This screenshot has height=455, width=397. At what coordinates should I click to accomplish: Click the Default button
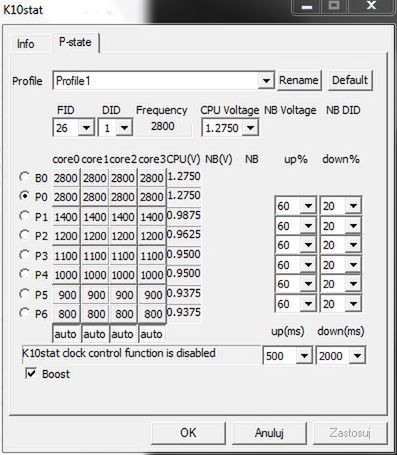click(350, 80)
